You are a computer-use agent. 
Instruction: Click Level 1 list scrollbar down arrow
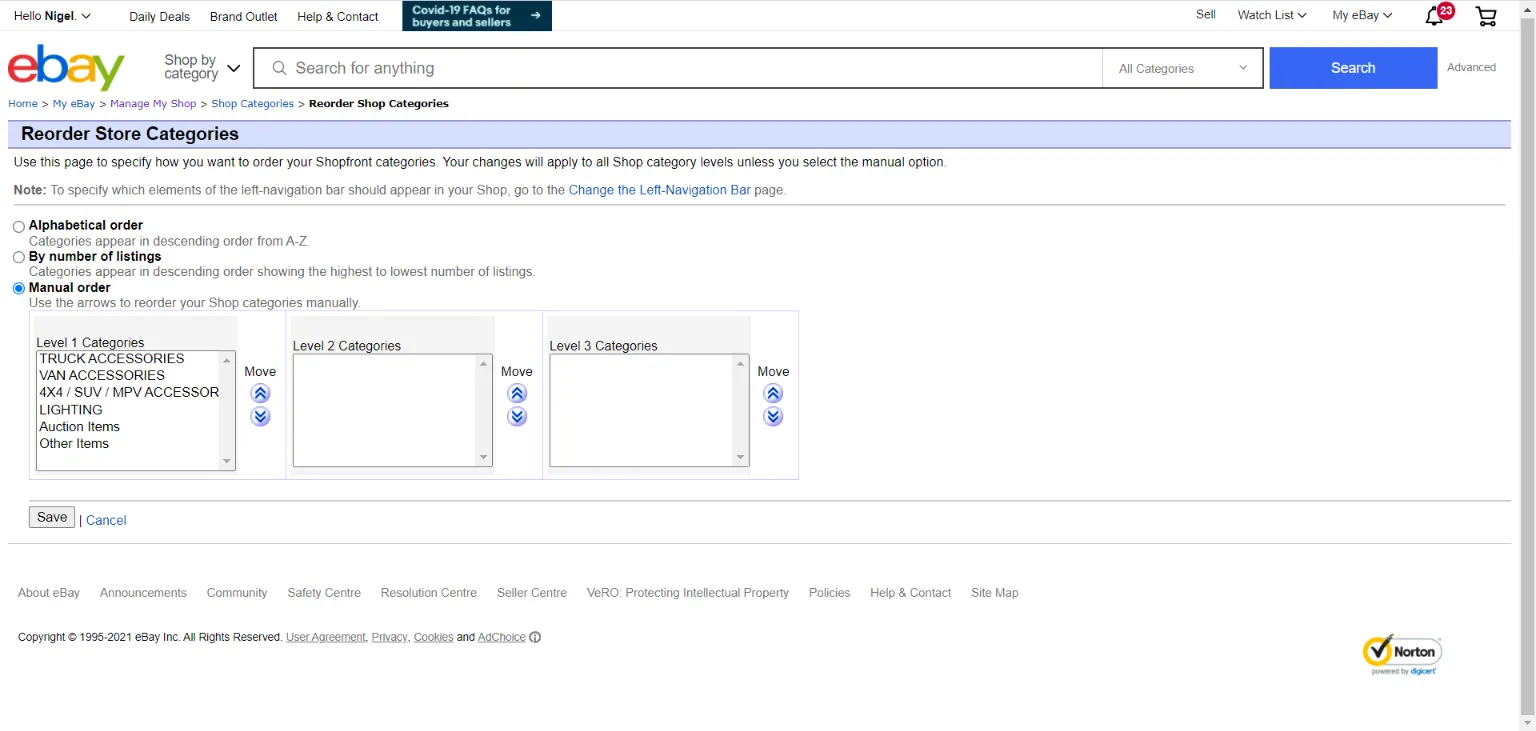pyautogui.click(x=227, y=461)
